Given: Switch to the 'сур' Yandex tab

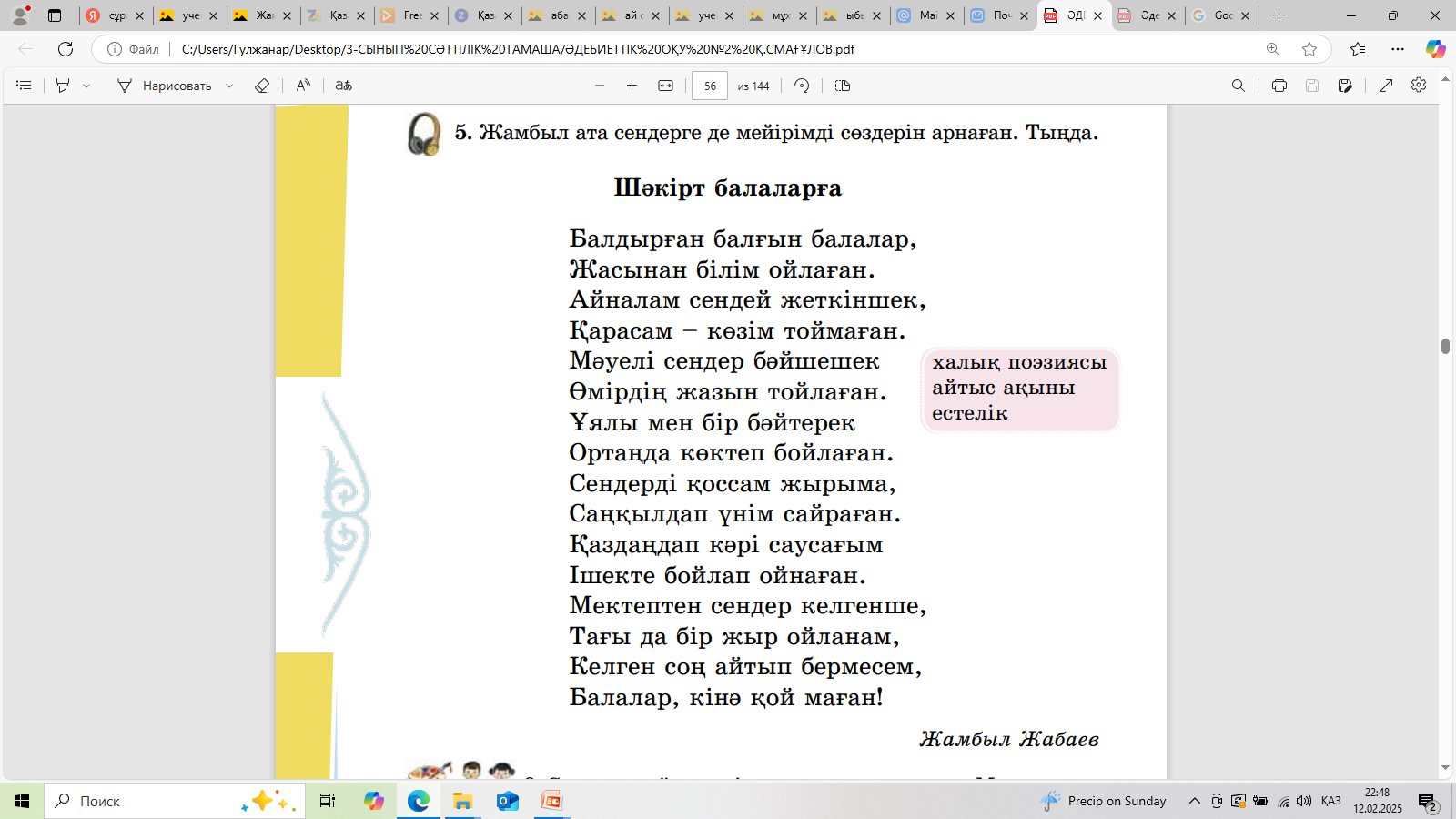Looking at the screenshot, I should (x=116, y=15).
